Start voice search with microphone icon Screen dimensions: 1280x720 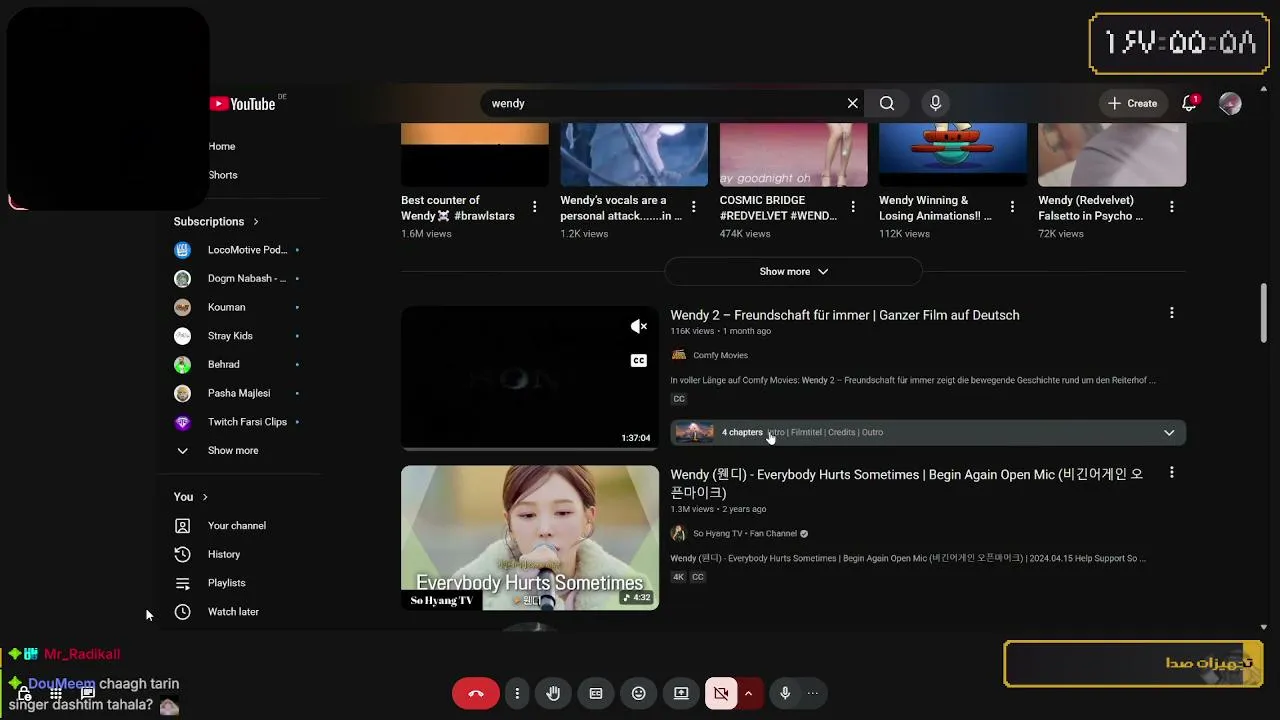[936, 103]
